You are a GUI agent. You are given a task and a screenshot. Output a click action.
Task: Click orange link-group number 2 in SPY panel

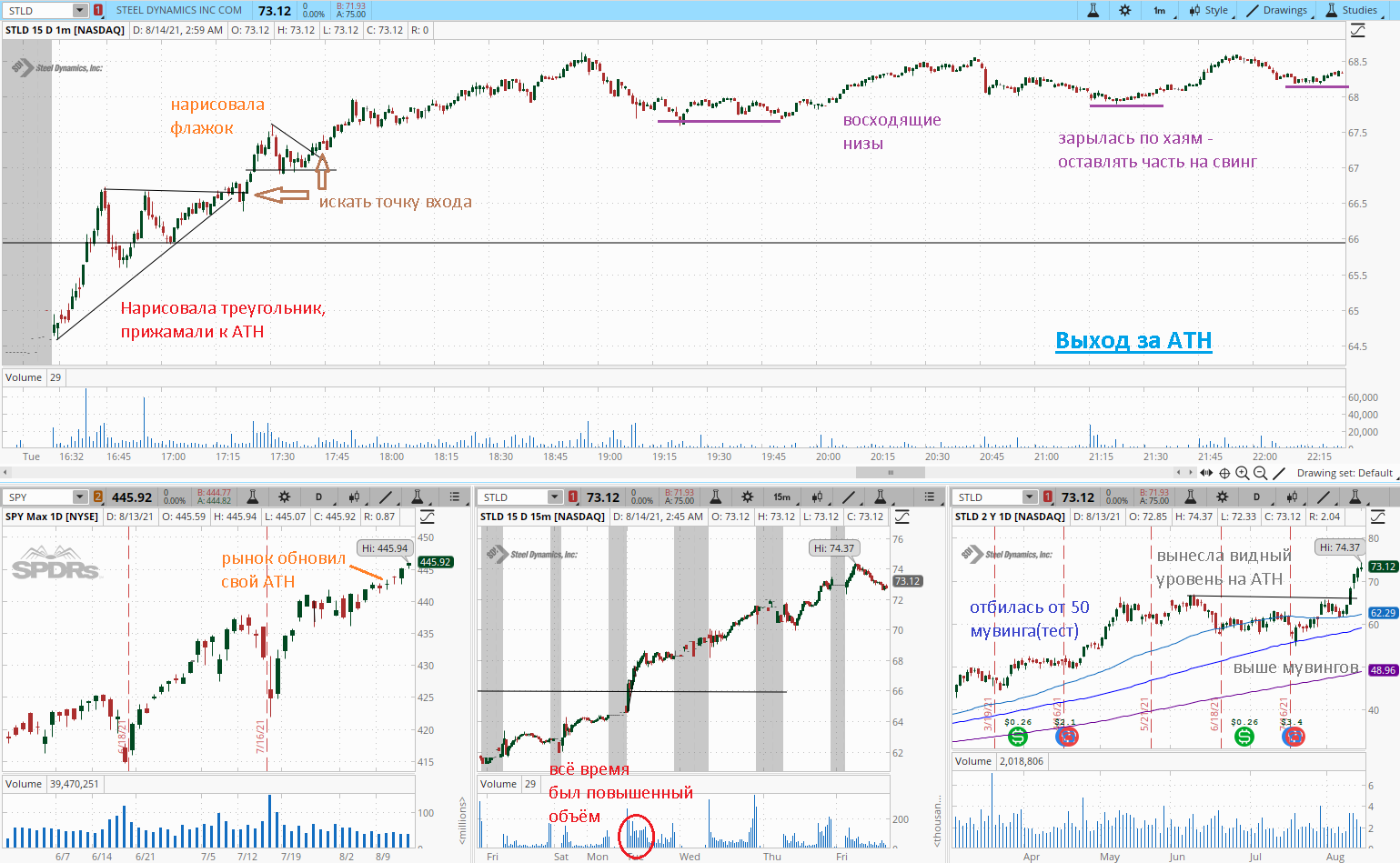point(98,497)
